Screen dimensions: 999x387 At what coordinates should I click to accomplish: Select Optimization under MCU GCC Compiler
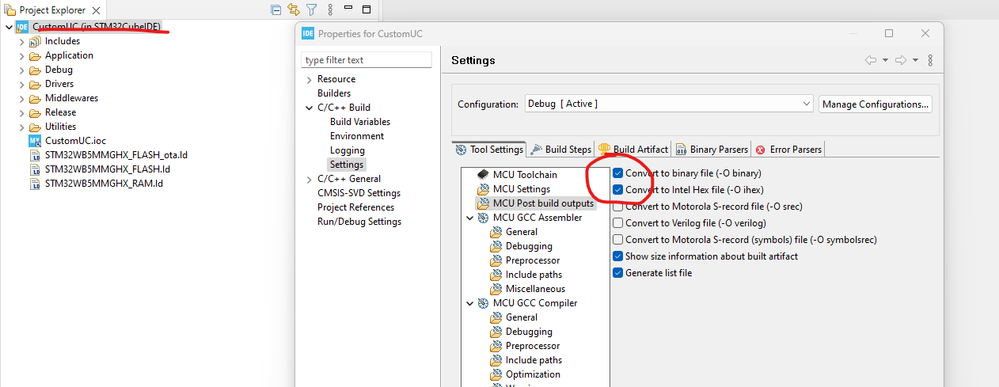[533, 374]
